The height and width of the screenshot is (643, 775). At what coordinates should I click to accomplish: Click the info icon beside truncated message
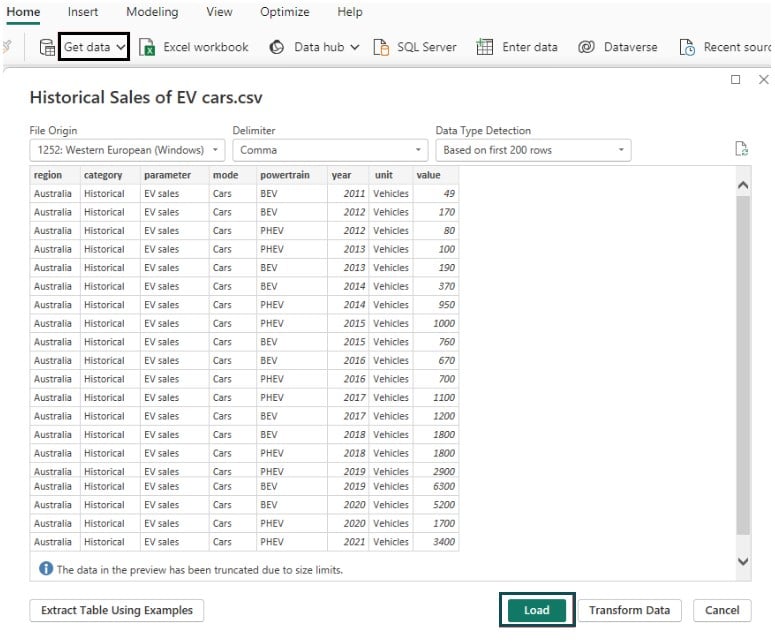pos(46,569)
